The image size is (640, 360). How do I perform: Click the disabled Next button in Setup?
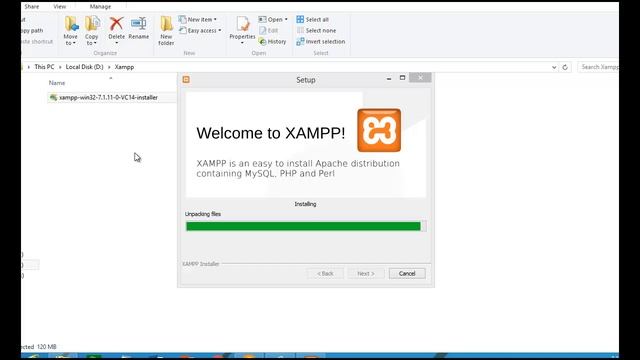pos(366,273)
